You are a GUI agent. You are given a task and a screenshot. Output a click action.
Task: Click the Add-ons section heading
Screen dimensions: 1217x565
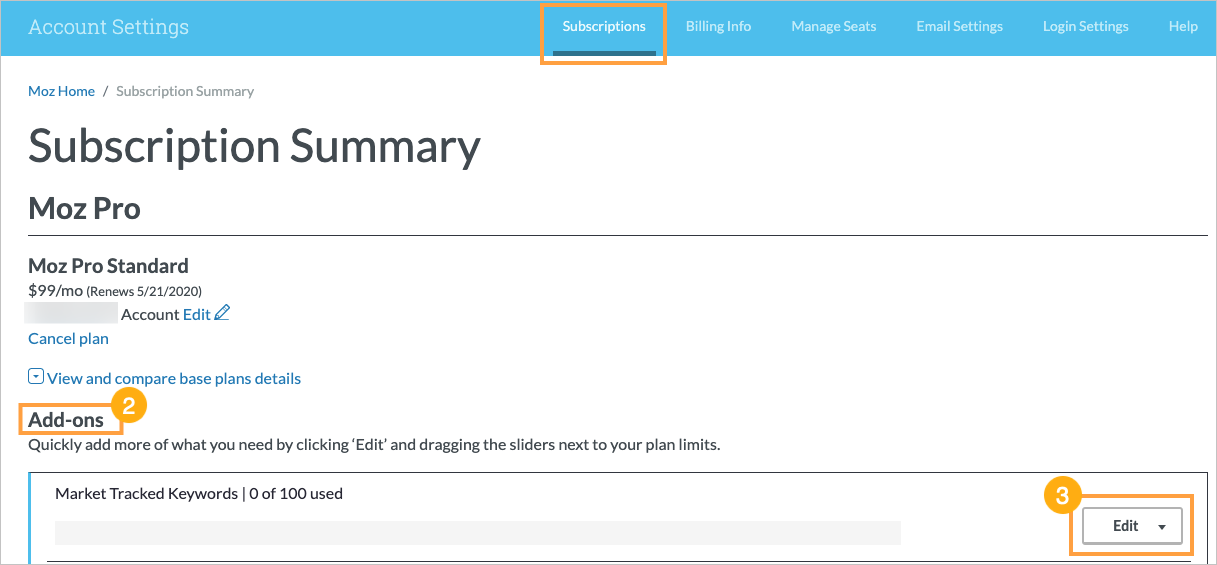pyautogui.click(x=66, y=420)
